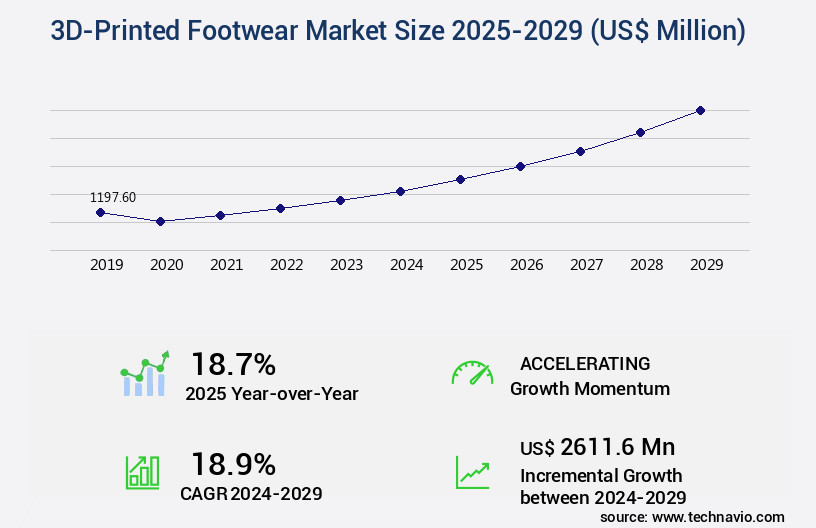Click the line graph icon beside Incremental Growth
The image size is (816, 528).
(472, 472)
